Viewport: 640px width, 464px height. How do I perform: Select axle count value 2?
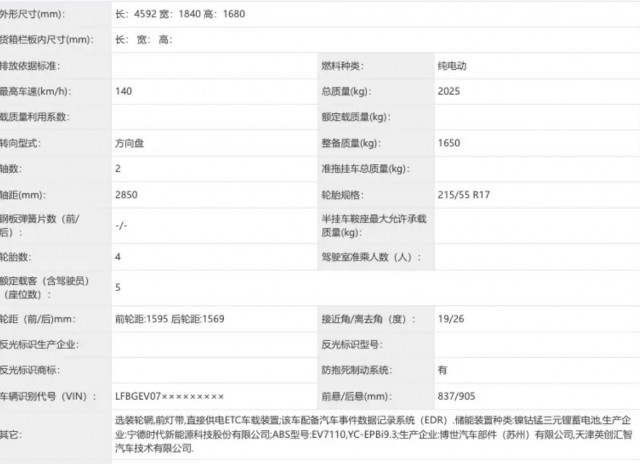118,169
